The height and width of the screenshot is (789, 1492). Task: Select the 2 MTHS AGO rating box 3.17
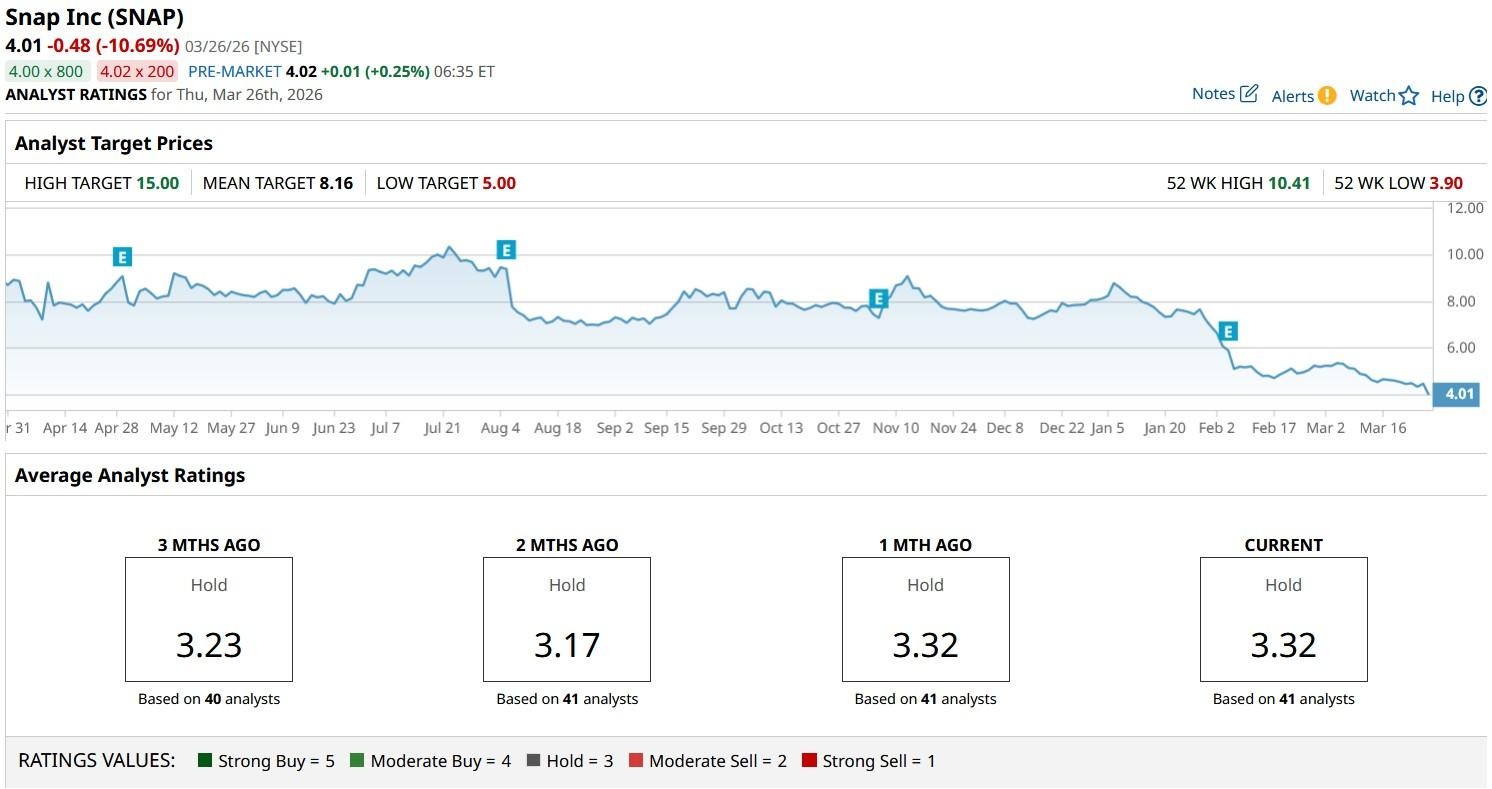[567, 620]
